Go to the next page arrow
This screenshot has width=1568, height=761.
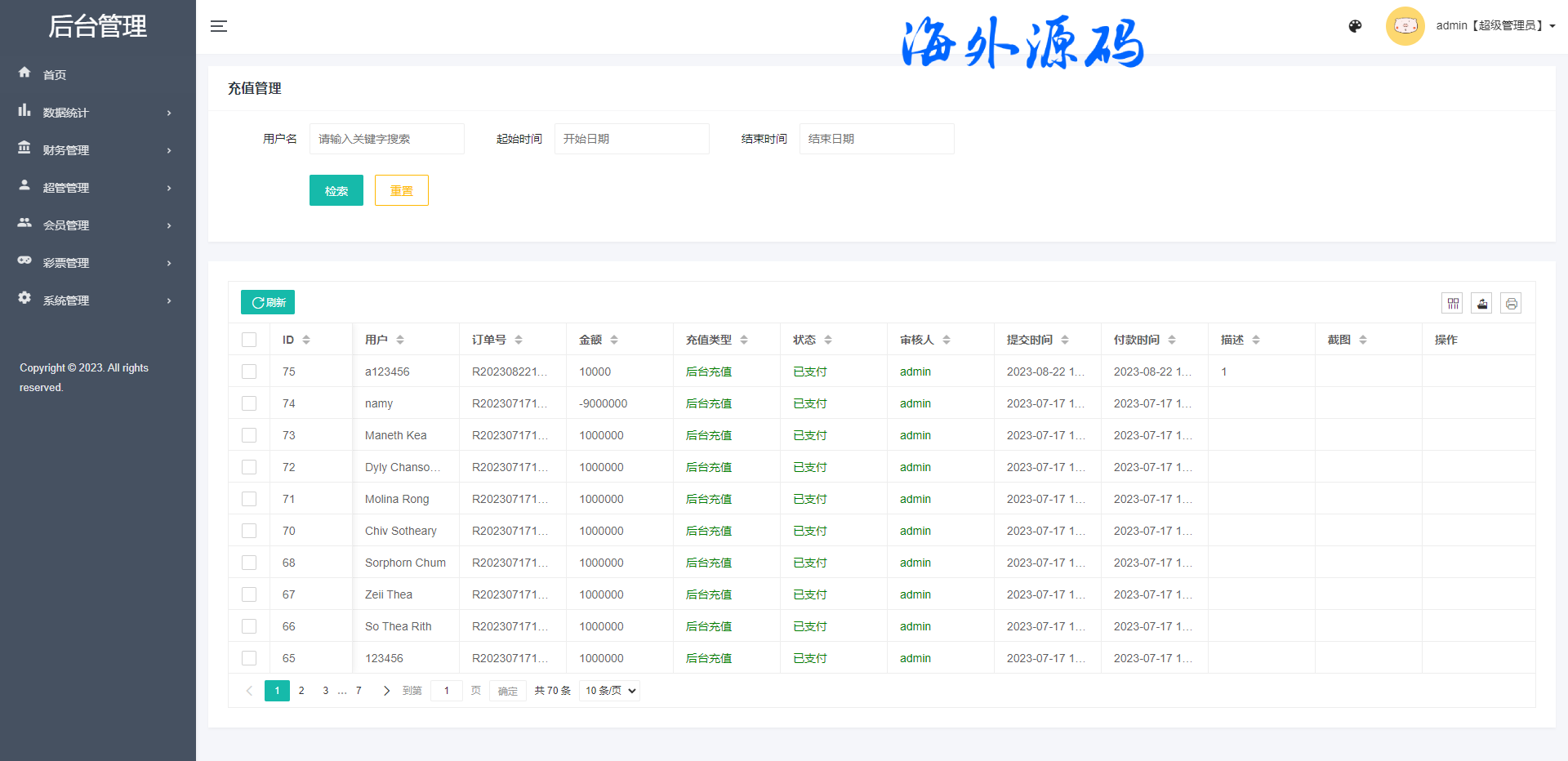click(386, 691)
